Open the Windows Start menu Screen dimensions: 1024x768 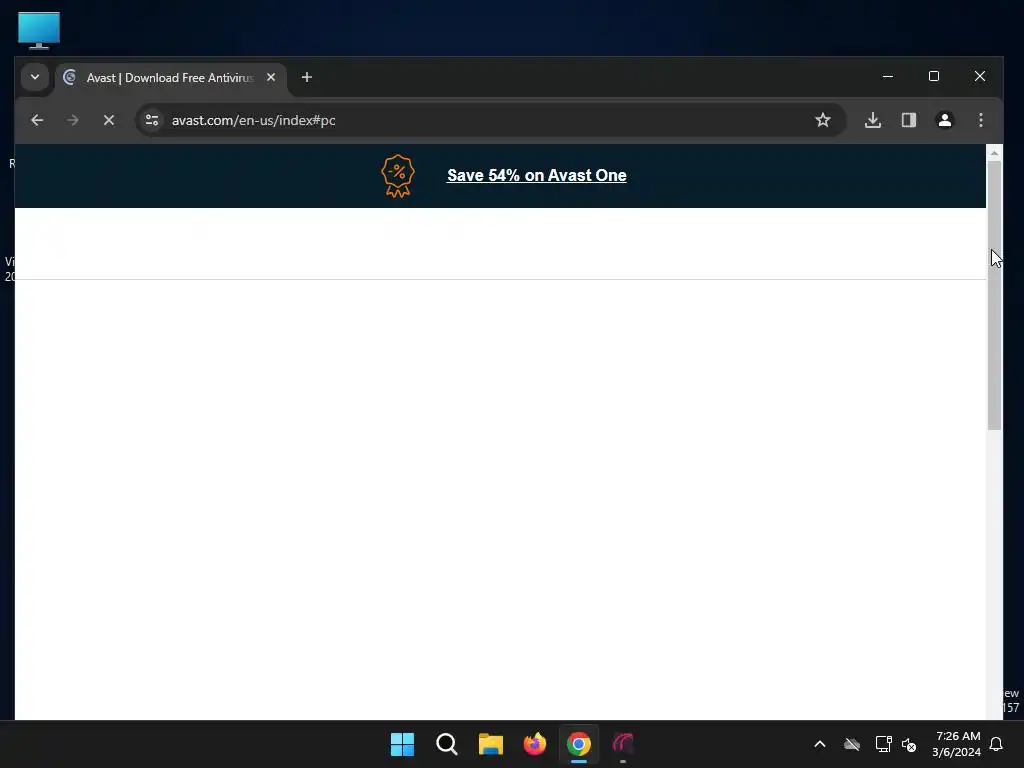coord(402,744)
